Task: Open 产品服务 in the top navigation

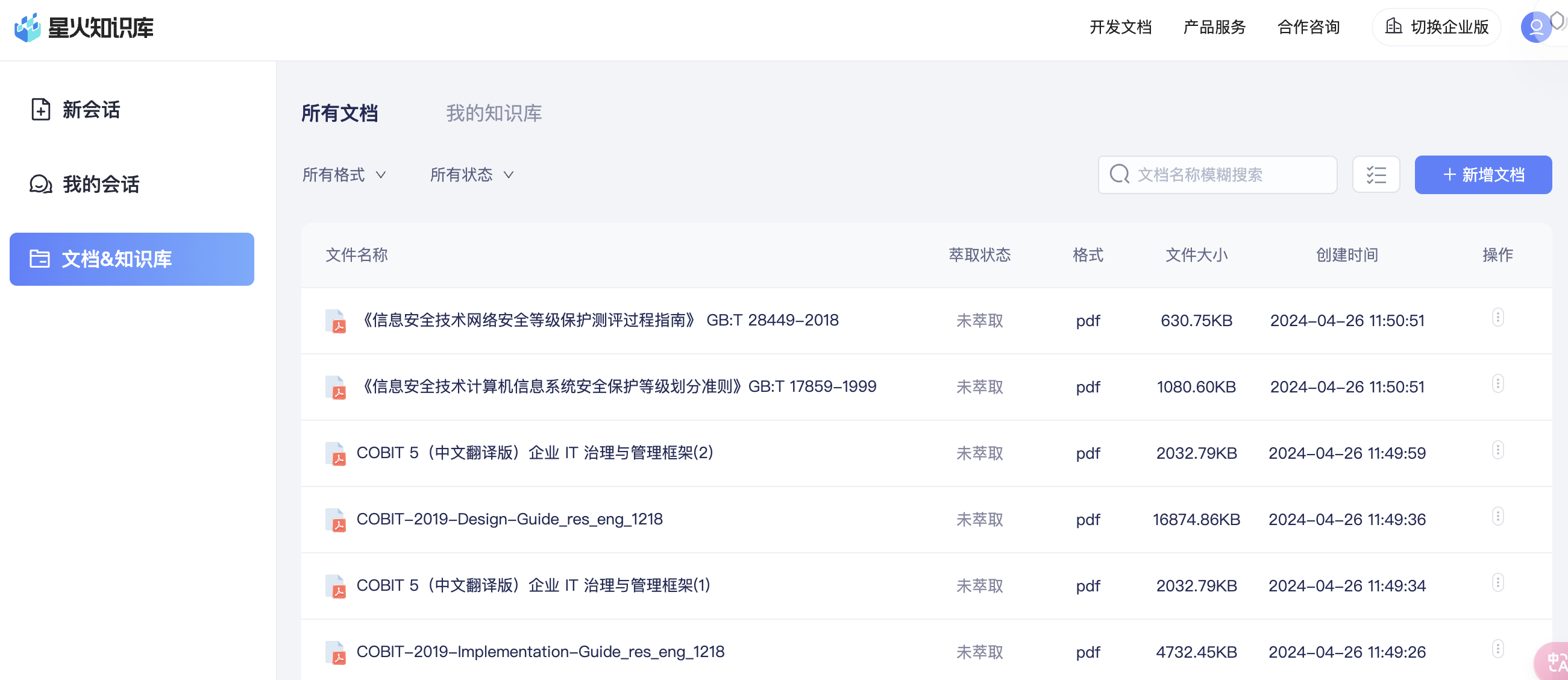Action: click(x=1214, y=27)
